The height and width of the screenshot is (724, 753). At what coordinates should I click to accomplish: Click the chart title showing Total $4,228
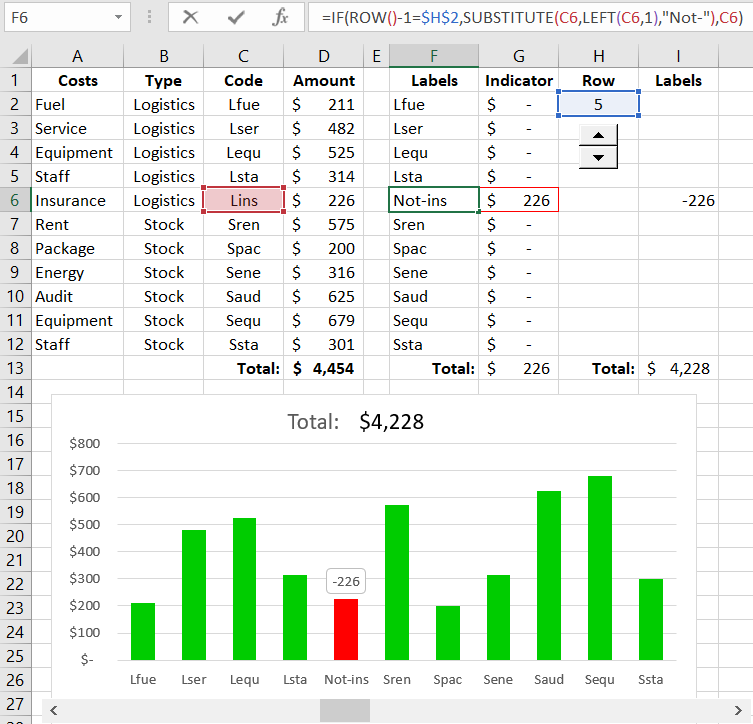pyautogui.click(x=356, y=422)
